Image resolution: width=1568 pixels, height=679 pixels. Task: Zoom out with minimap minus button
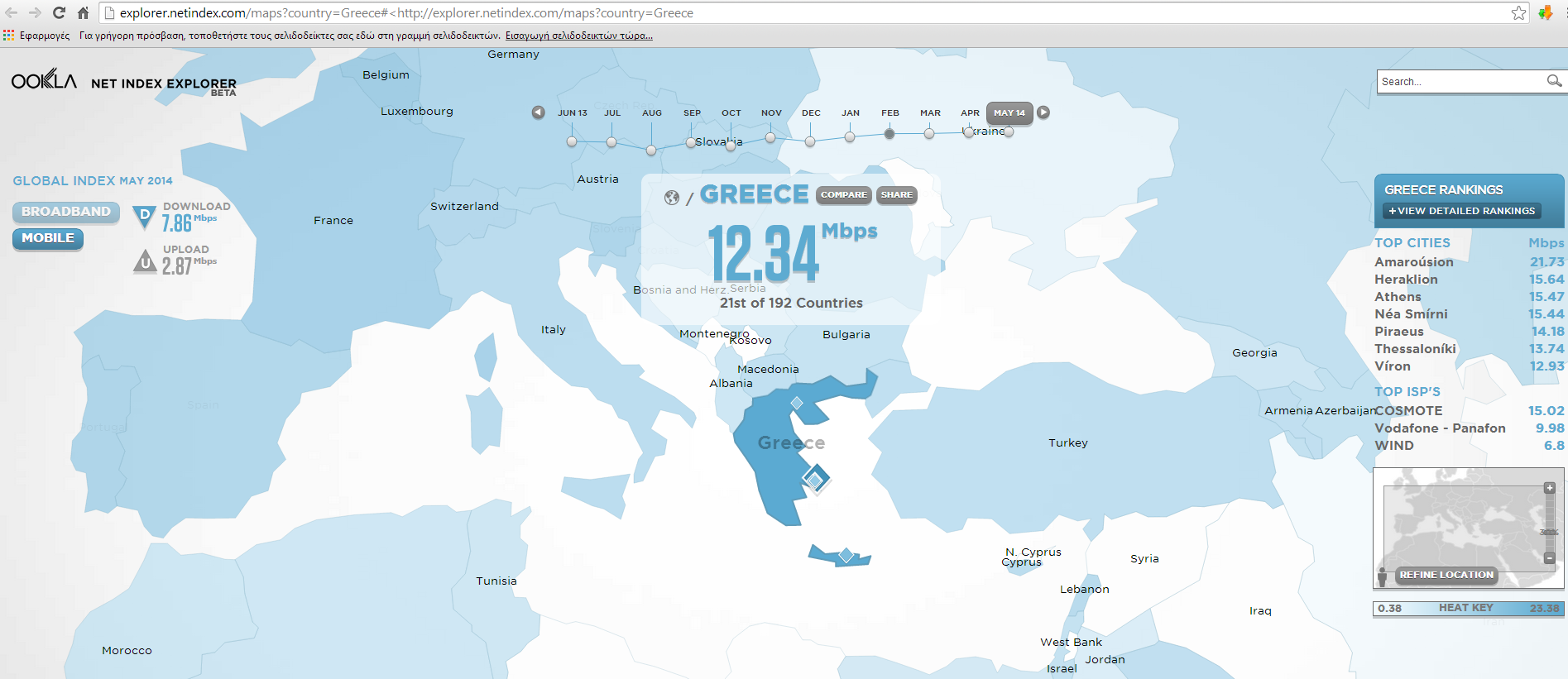pos(1550,557)
